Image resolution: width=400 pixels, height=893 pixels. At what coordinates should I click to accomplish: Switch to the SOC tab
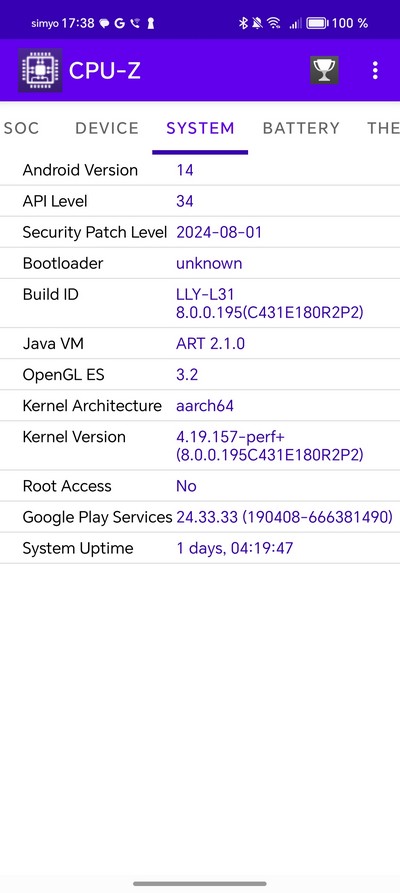(x=21, y=128)
